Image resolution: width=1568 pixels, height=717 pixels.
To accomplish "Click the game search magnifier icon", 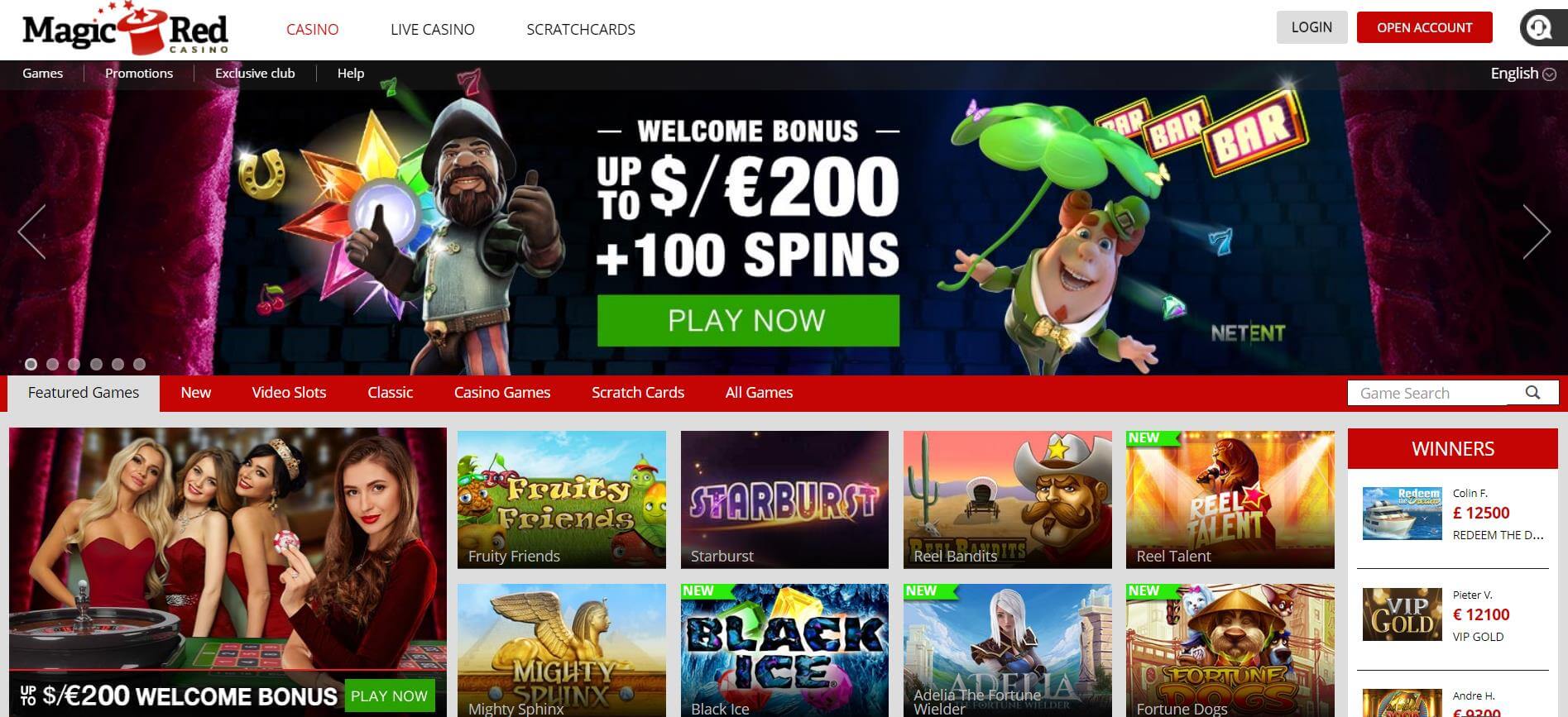I will click(x=1532, y=393).
